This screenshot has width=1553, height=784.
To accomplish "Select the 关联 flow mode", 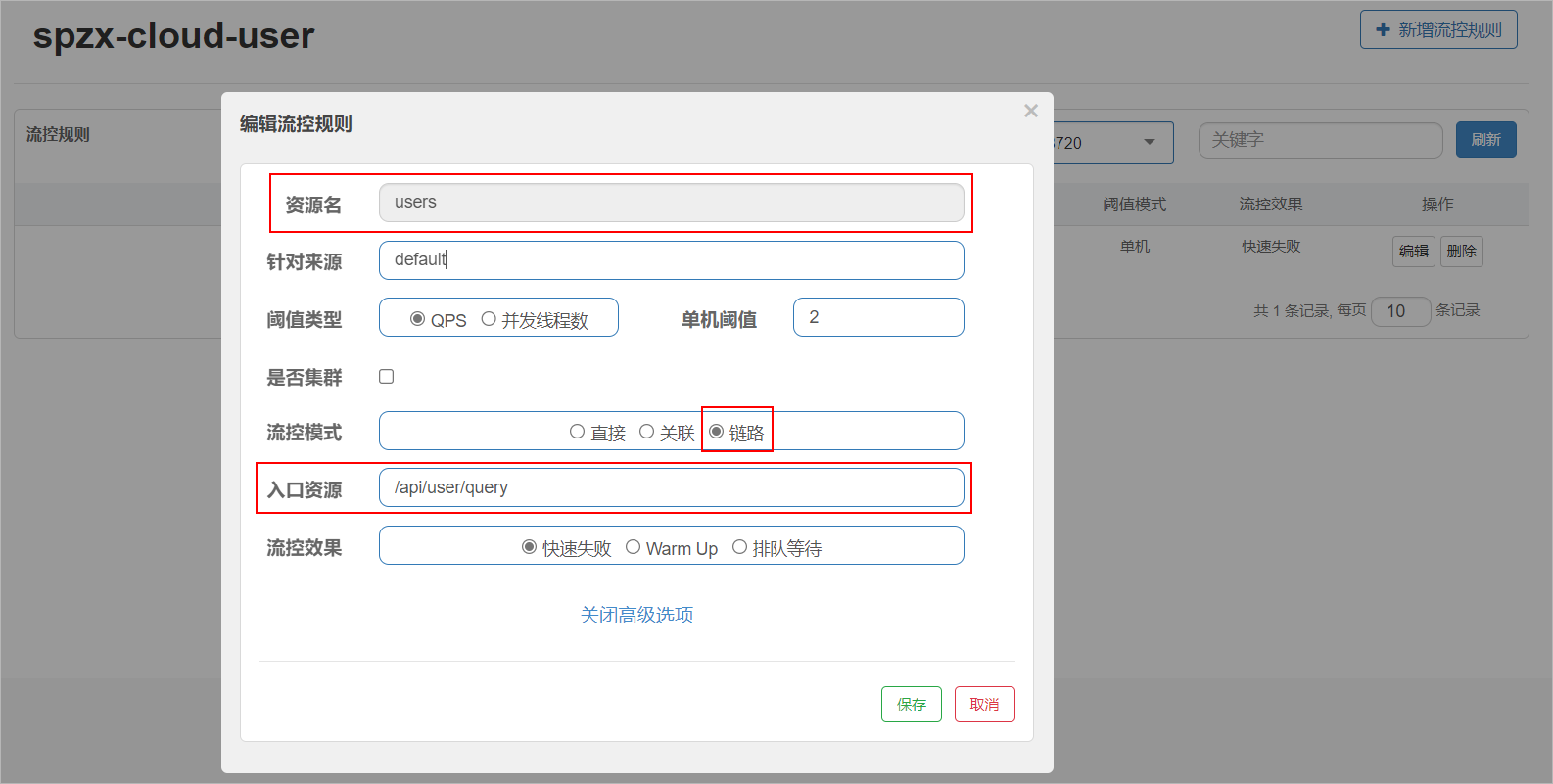I will (x=646, y=432).
